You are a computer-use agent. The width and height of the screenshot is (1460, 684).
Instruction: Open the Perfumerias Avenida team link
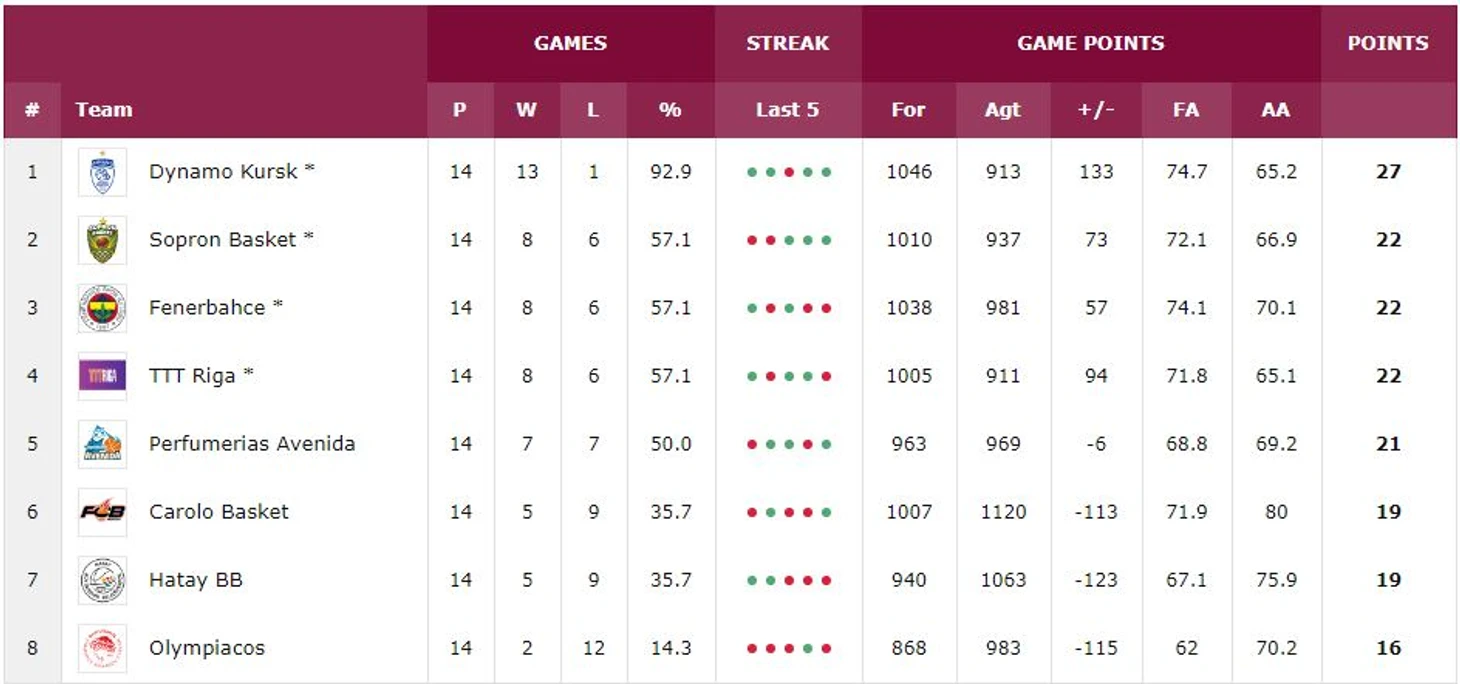[252, 444]
